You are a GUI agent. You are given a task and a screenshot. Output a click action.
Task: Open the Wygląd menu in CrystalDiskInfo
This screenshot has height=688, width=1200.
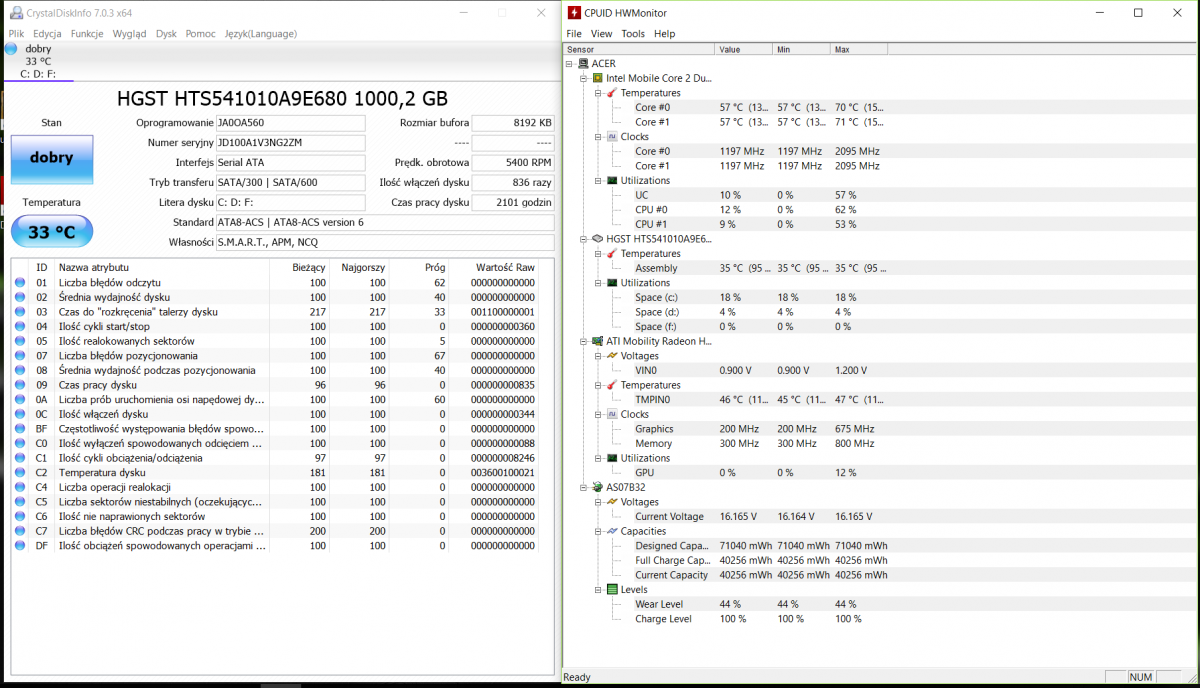[129, 33]
